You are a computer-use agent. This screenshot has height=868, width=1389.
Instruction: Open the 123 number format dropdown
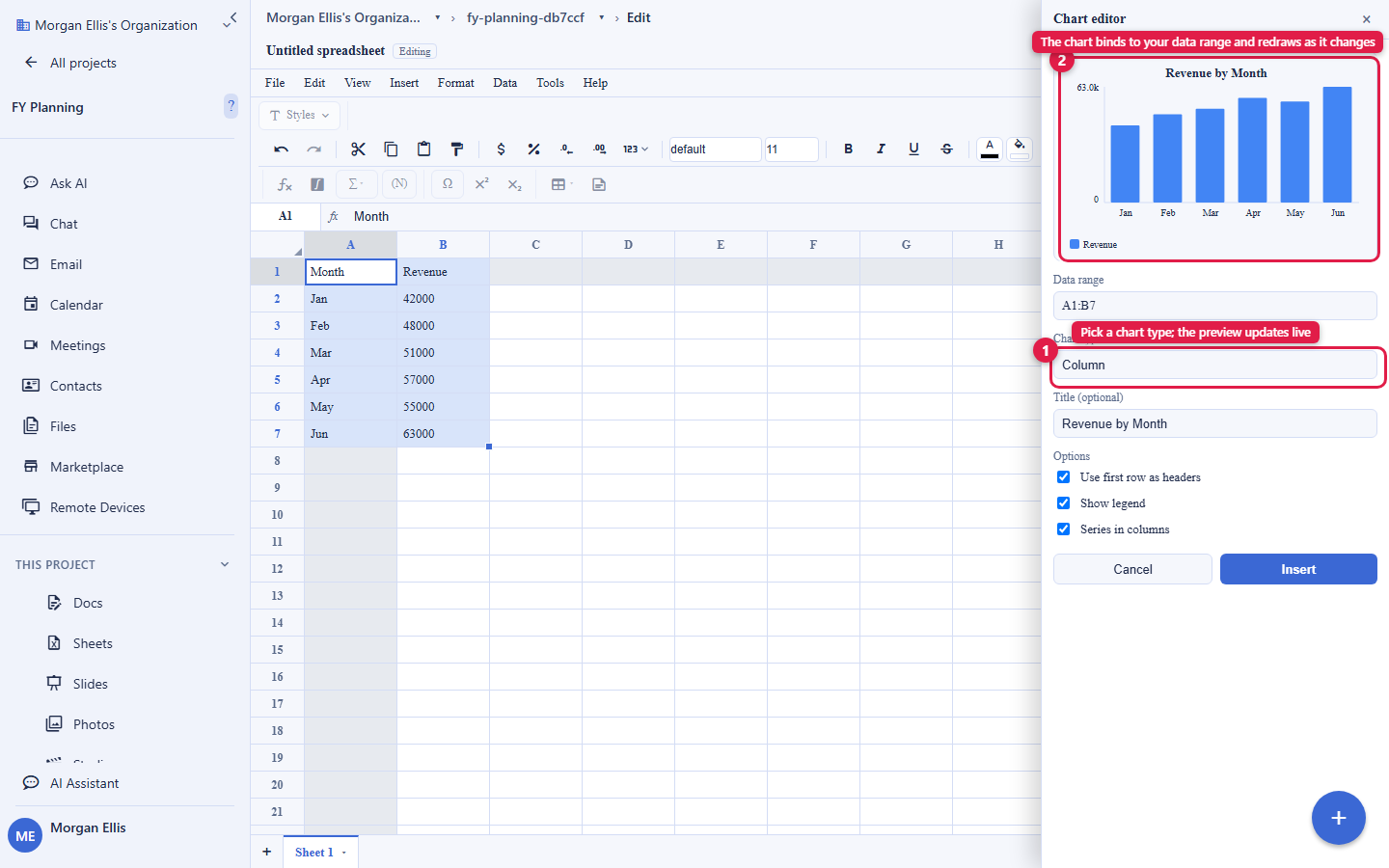[635, 149]
